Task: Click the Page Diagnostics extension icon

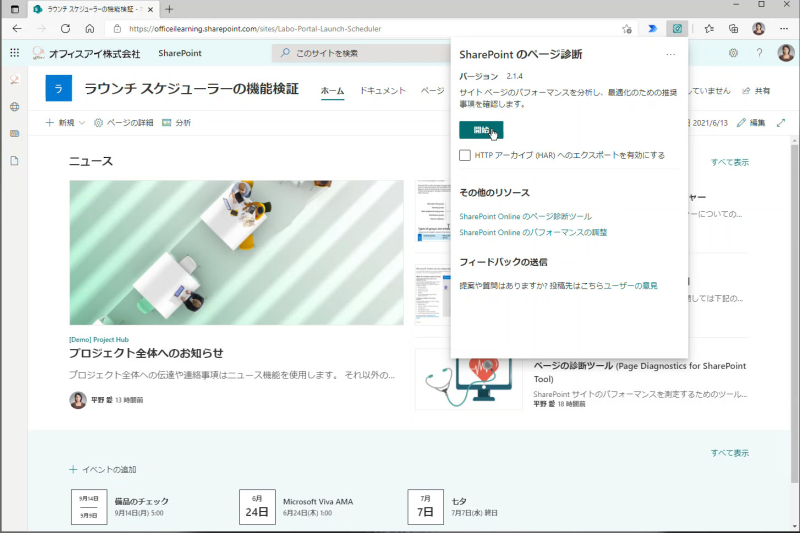Action: tap(677, 29)
